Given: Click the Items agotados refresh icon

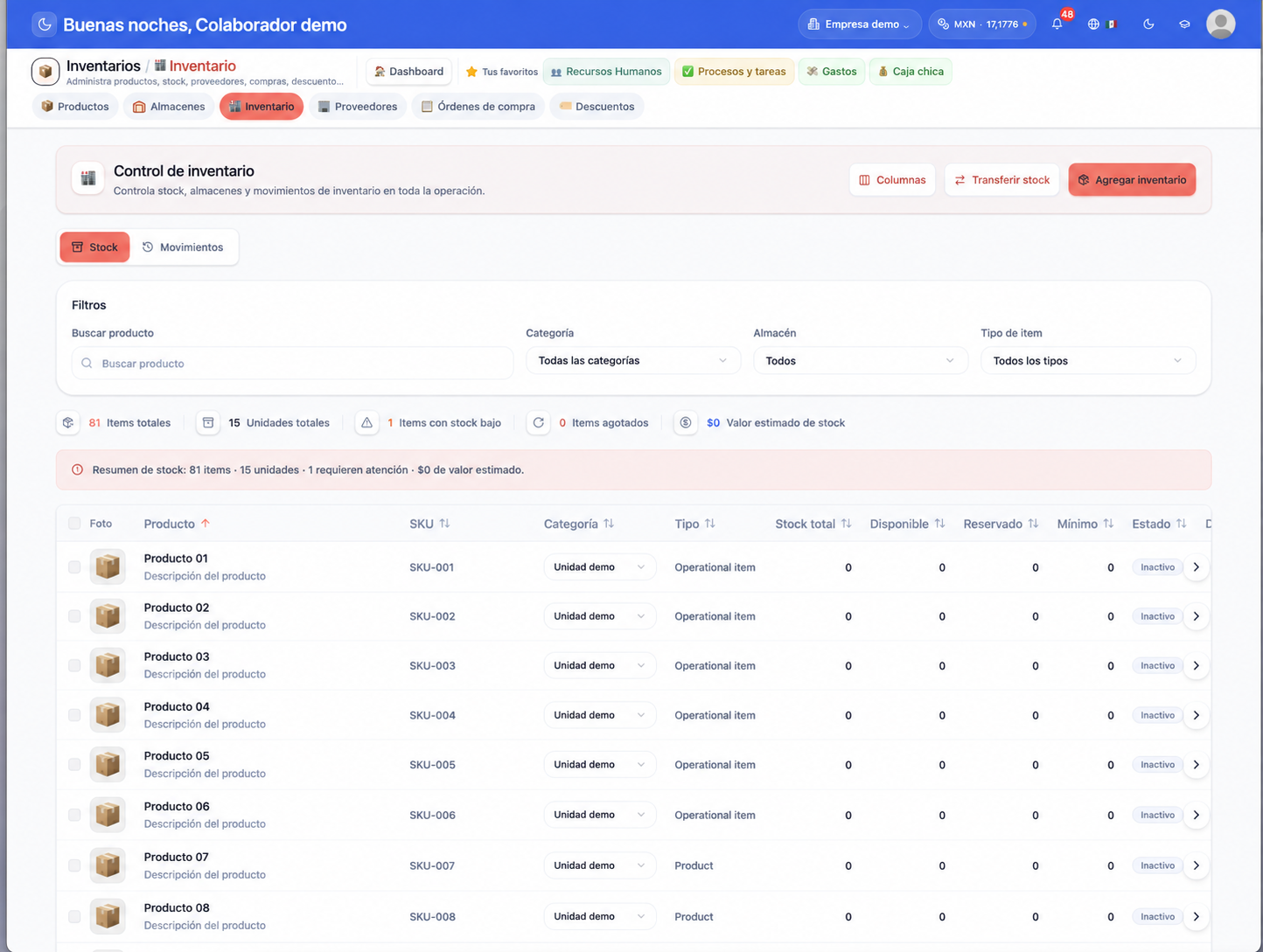Looking at the screenshot, I should pyautogui.click(x=539, y=423).
